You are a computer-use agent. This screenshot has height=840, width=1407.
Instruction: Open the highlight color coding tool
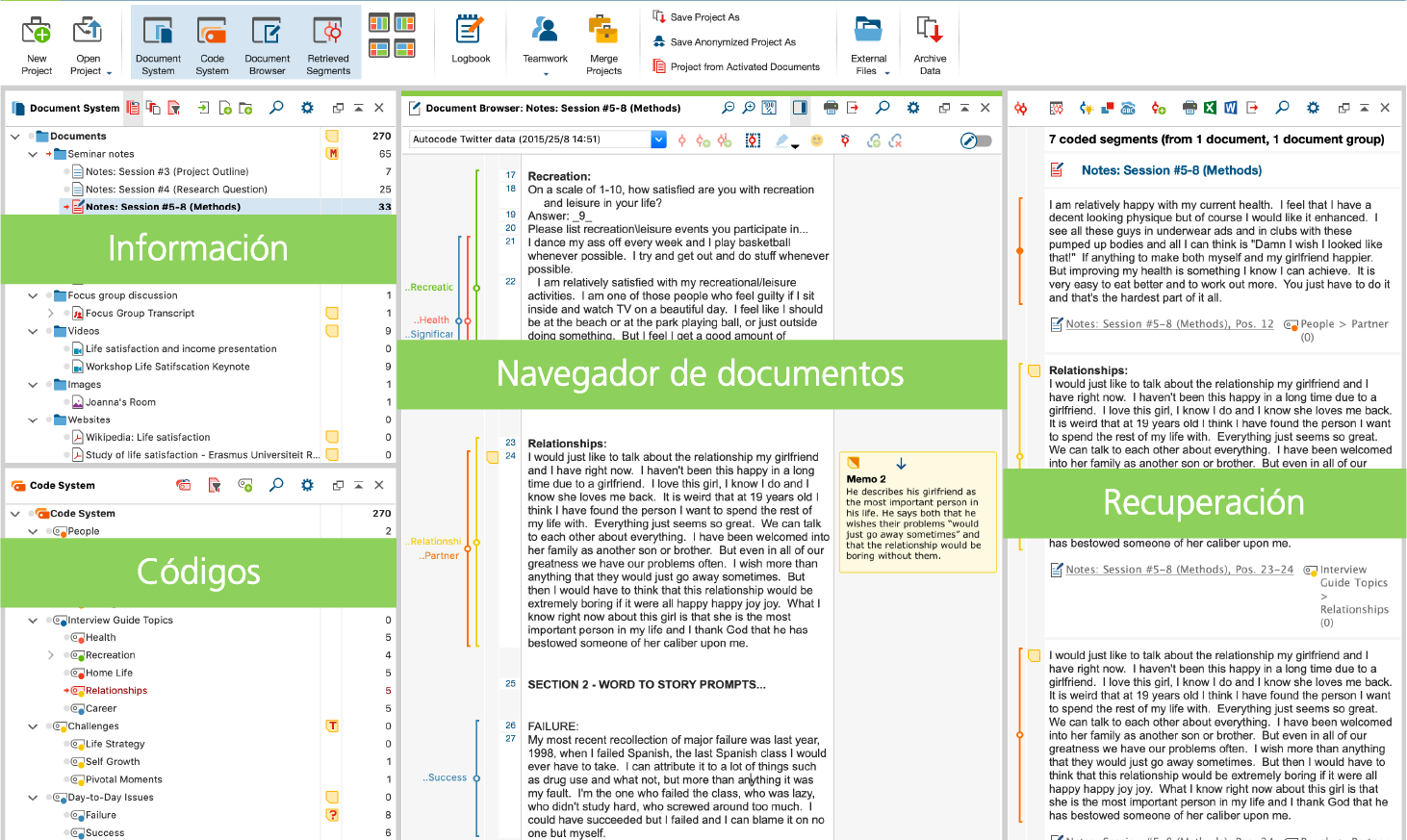(x=783, y=140)
